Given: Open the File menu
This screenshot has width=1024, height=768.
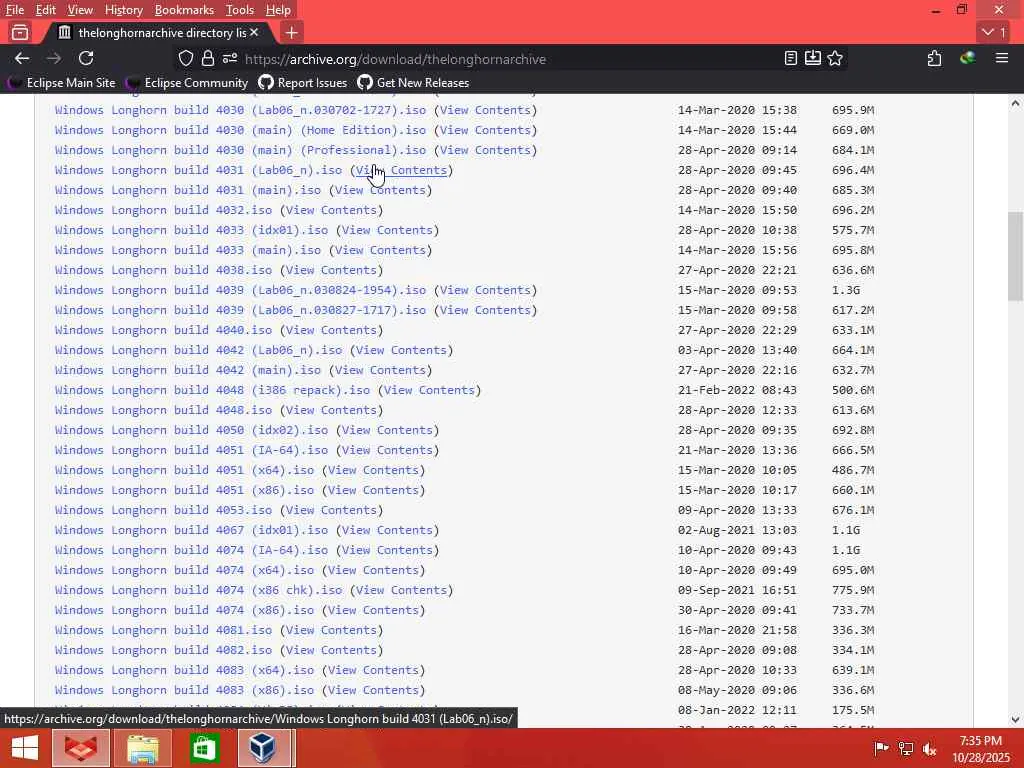Looking at the screenshot, I should 14,10.
